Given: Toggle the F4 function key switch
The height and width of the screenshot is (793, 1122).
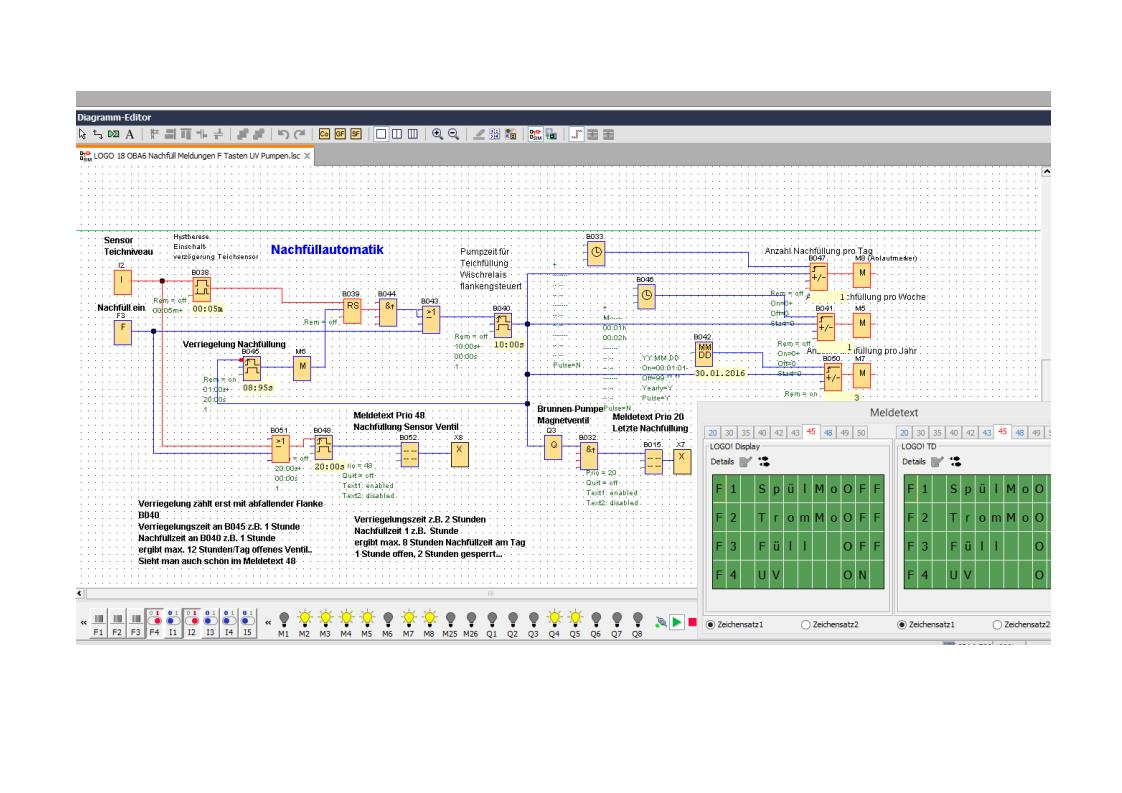Looking at the screenshot, I should (x=155, y=620).
